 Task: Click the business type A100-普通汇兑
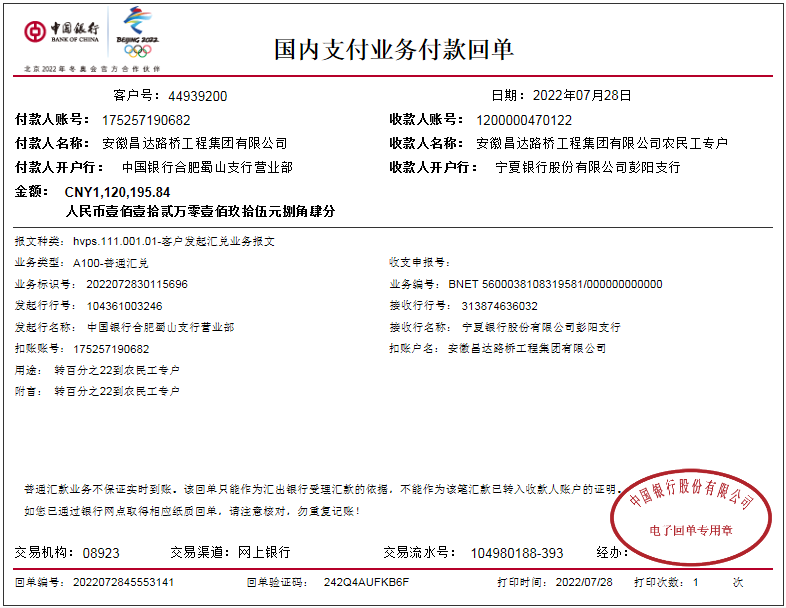click(x=111, y=262)
